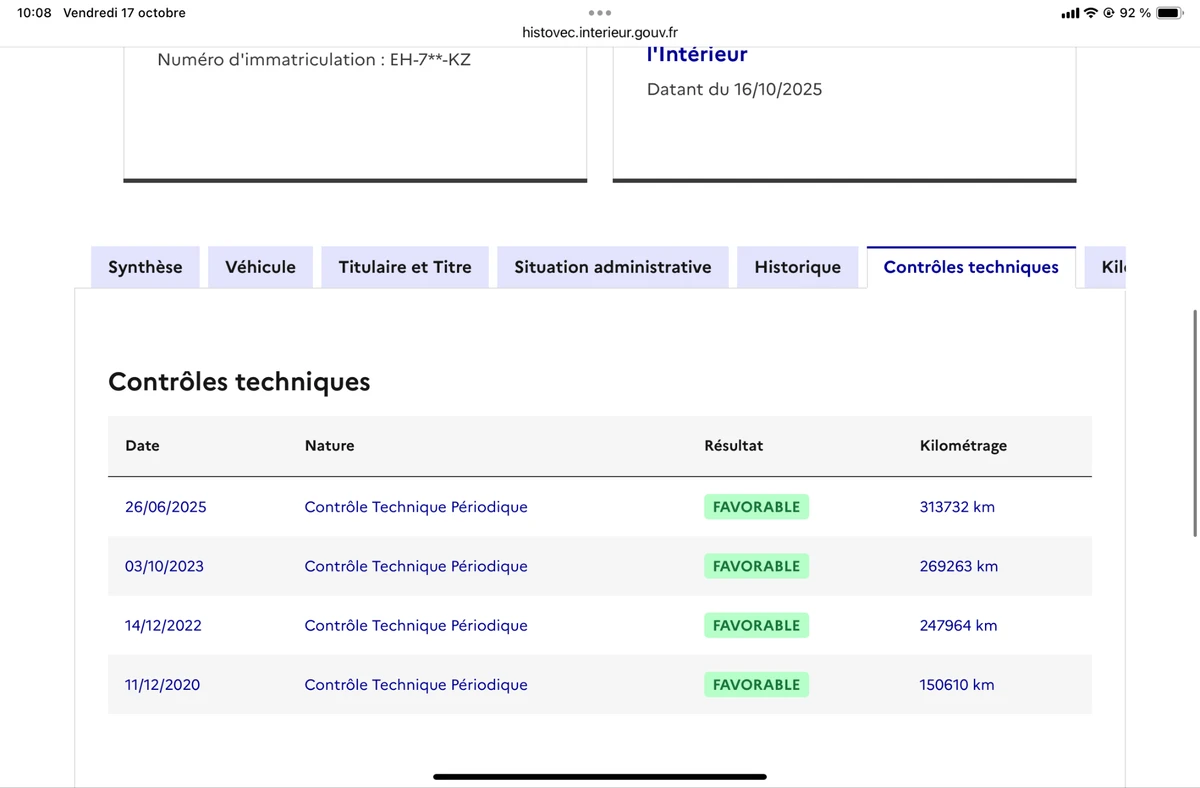Click Contrôle Technique Périodique in the 14/12/2022 row
1200x788 pixels.
pos(416,626)
